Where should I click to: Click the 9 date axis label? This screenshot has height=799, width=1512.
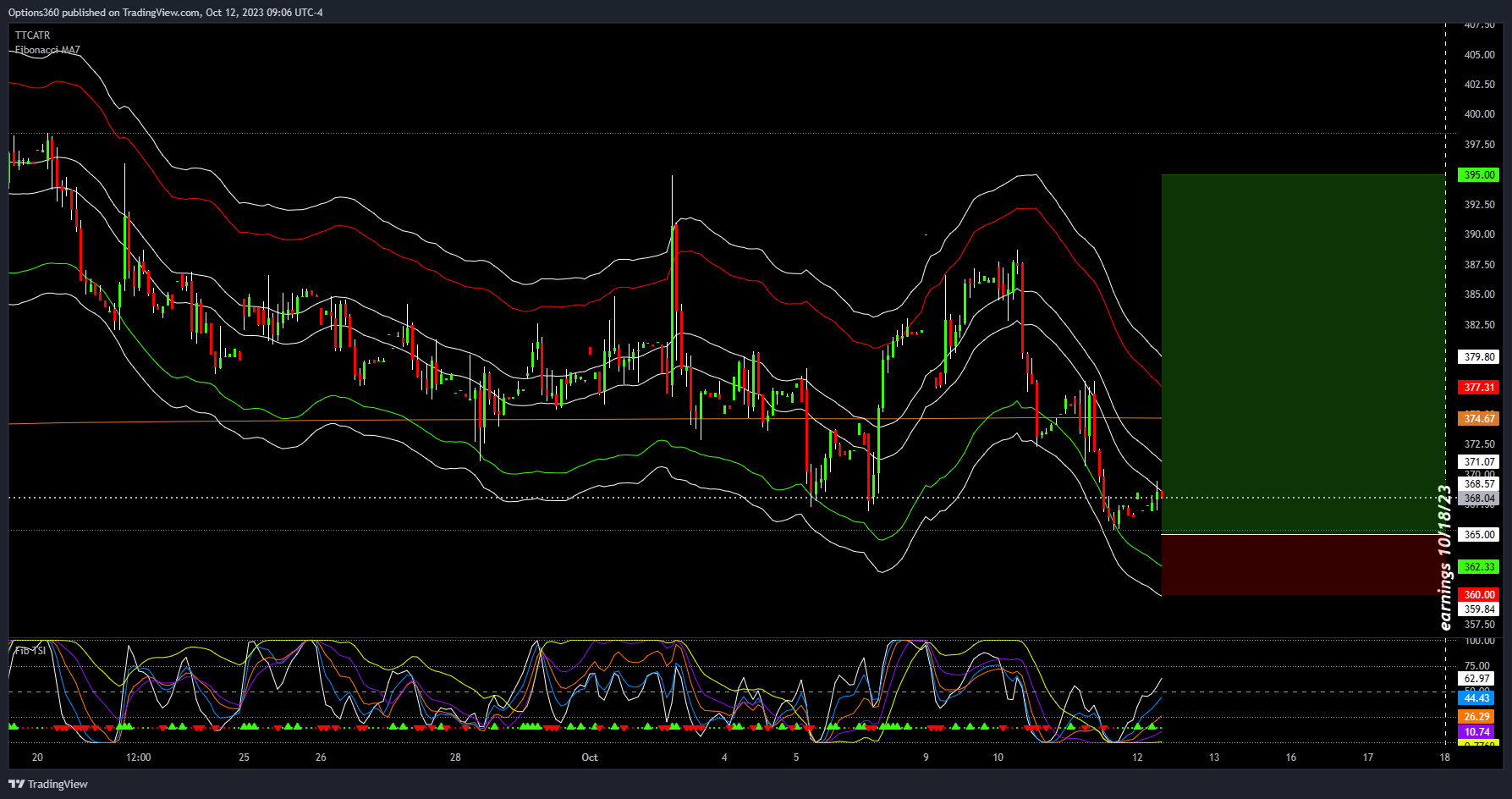click(x=926, y=758)
